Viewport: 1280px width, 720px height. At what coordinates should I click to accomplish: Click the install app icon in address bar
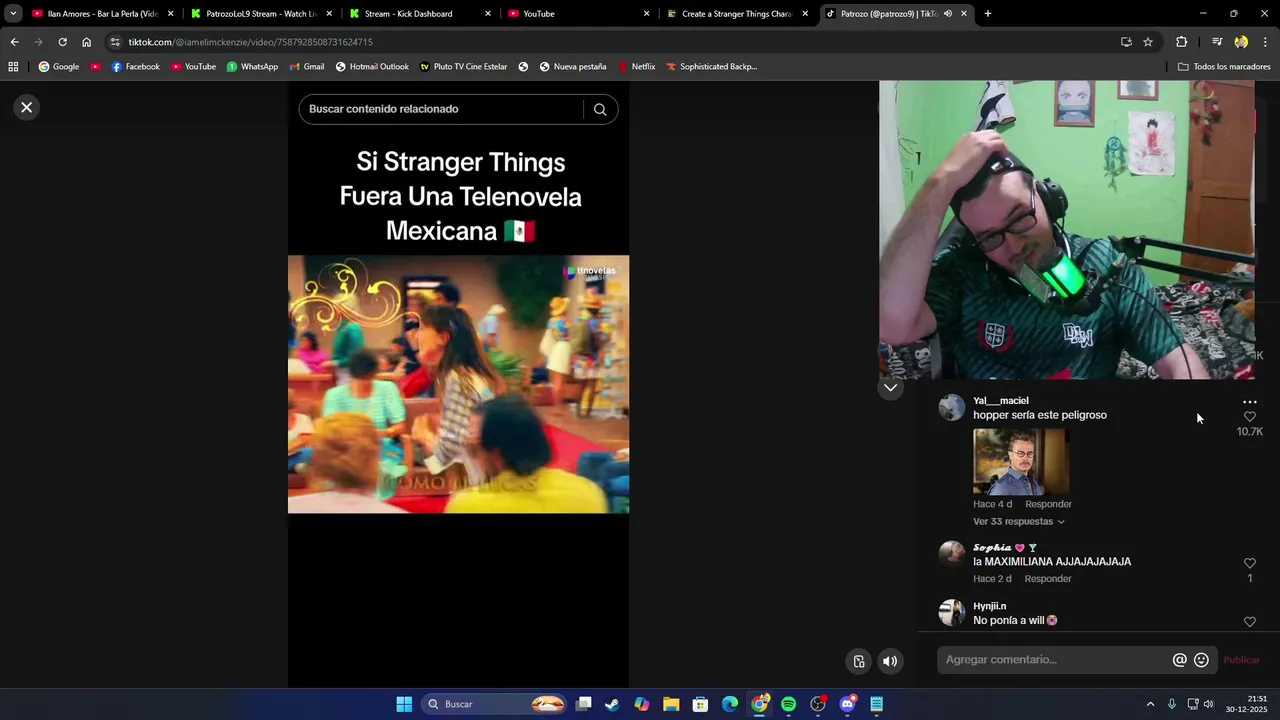1126,42
